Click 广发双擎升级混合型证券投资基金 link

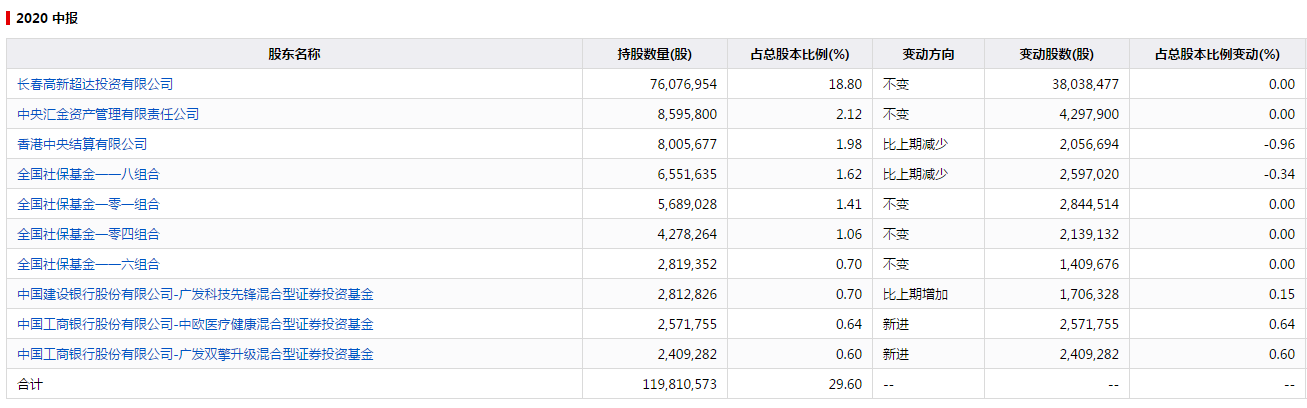click(x=195, y=354)
